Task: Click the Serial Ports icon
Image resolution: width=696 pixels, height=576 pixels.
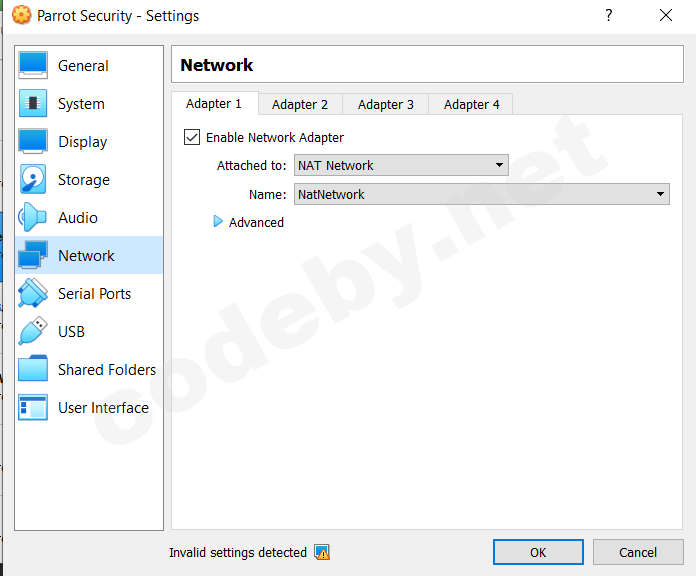Action: click(x=33, y=294)
